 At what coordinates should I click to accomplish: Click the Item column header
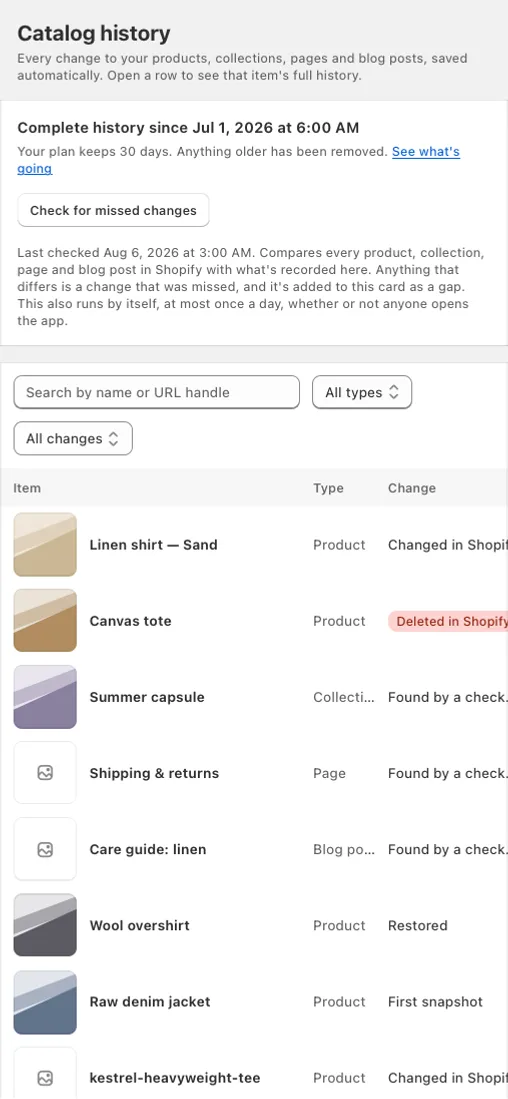(27, 488)
